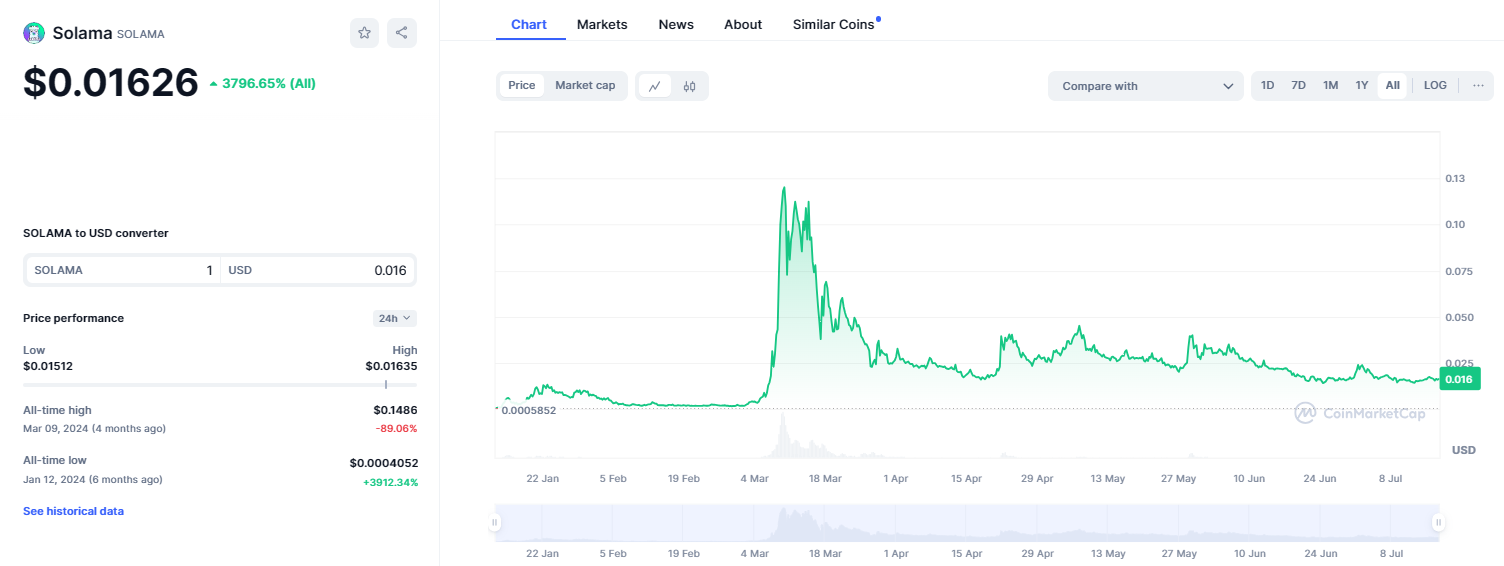
Task: Switch to line chart view icon
Action: pyautogui.click(x=654, y=86)
